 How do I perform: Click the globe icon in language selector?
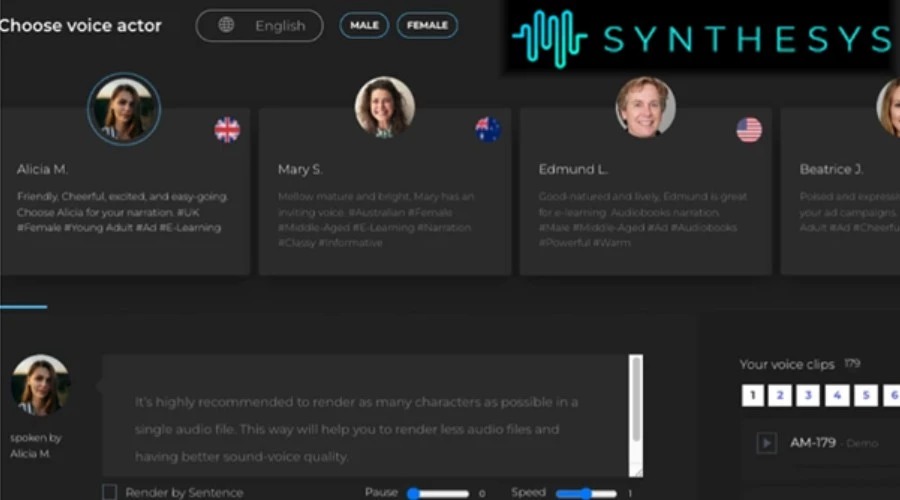coord(226,26)
